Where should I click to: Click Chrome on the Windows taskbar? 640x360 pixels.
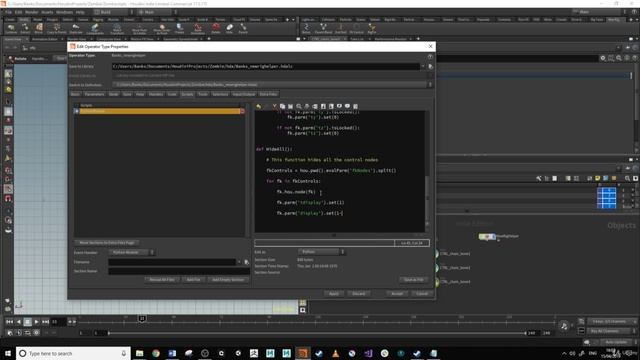156,353
